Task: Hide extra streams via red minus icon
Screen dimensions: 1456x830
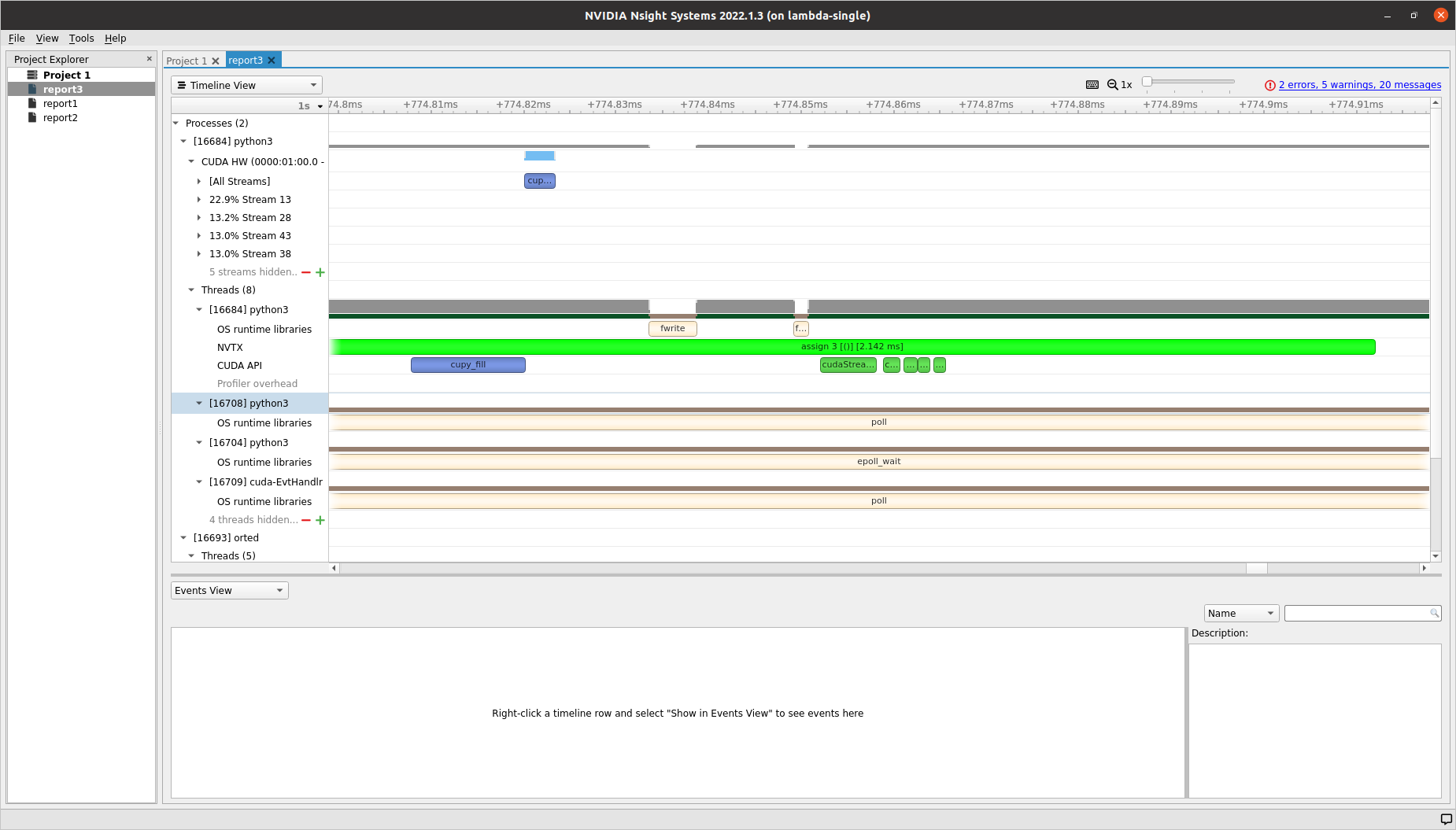Action: (x=306, y=272)
